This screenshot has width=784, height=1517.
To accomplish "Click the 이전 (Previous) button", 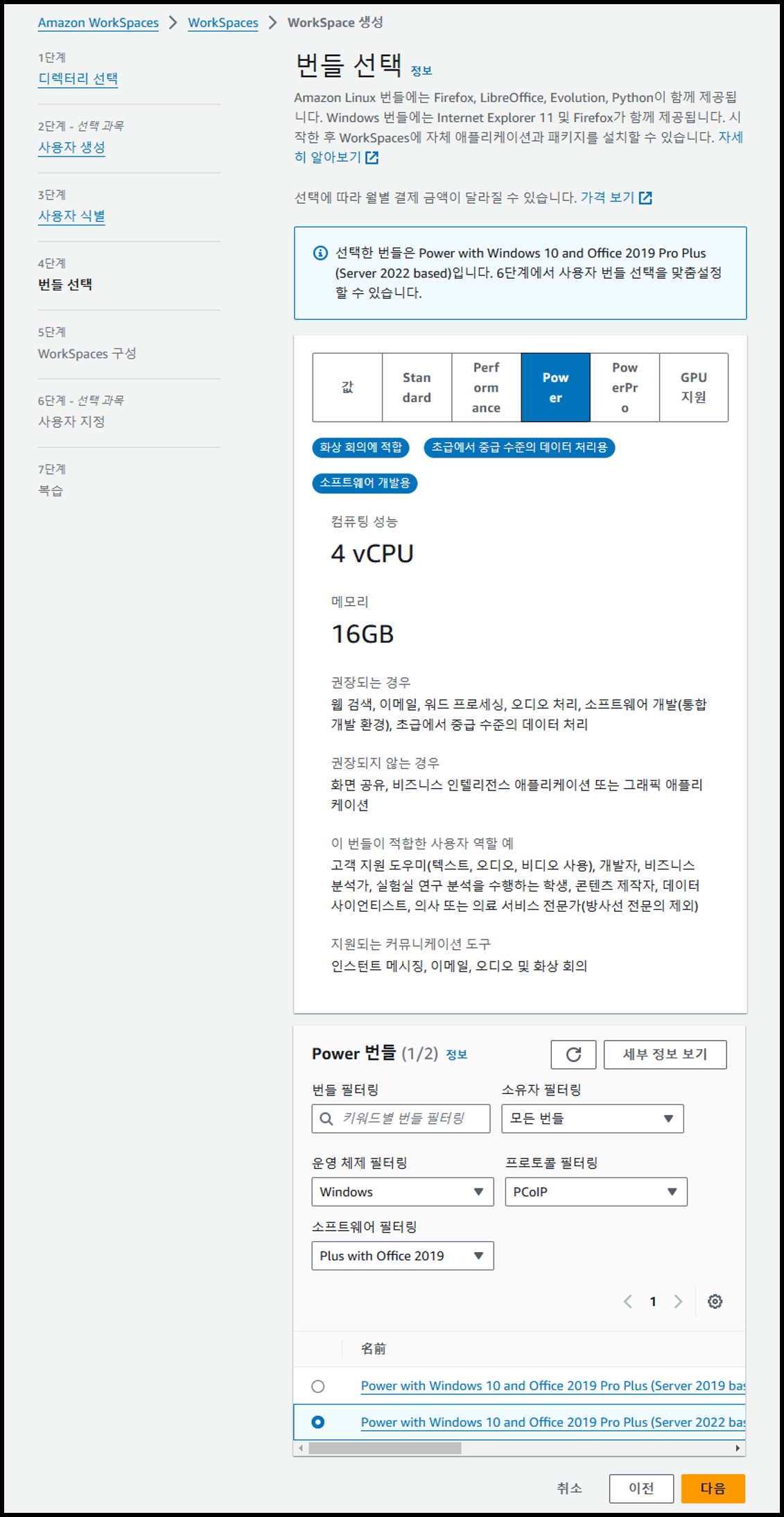I will (x=641, y=1489).
